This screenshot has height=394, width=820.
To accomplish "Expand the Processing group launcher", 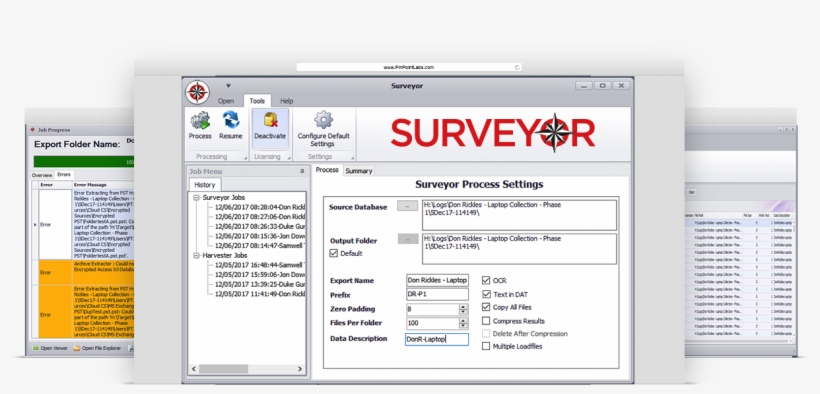I will click(x=245, y=157).
